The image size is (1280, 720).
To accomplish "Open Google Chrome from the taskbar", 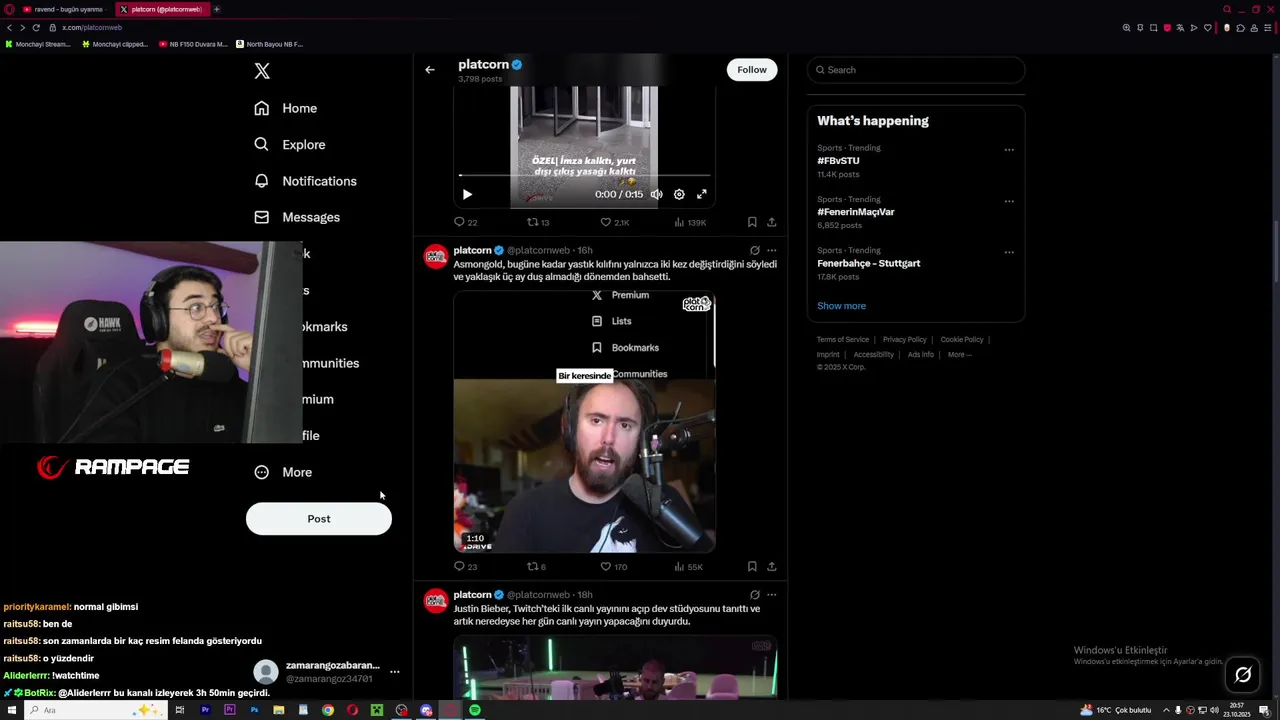I will (x=328, y=710).
